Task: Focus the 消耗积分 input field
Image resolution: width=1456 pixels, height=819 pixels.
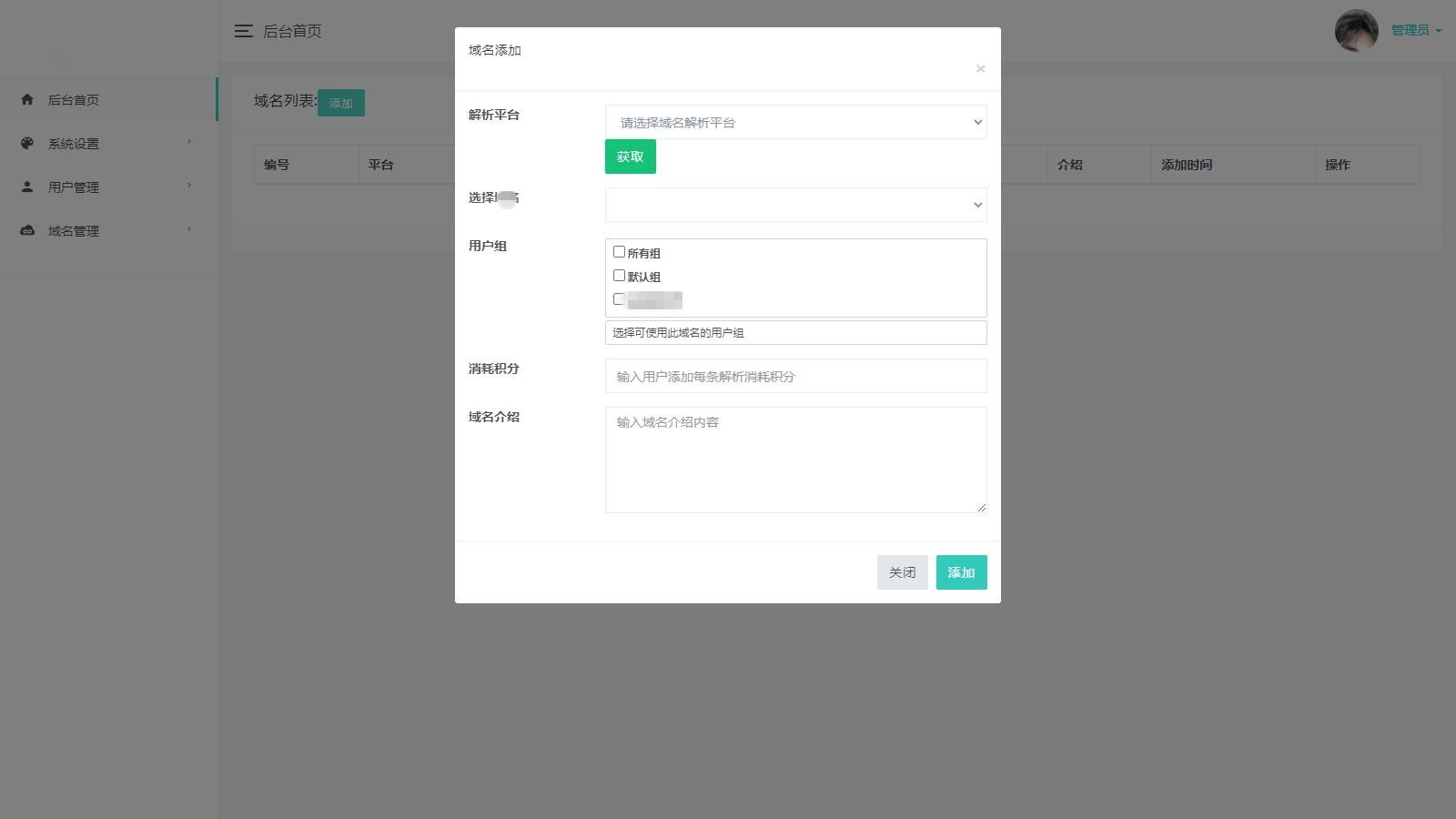Action: pos(795,376)
